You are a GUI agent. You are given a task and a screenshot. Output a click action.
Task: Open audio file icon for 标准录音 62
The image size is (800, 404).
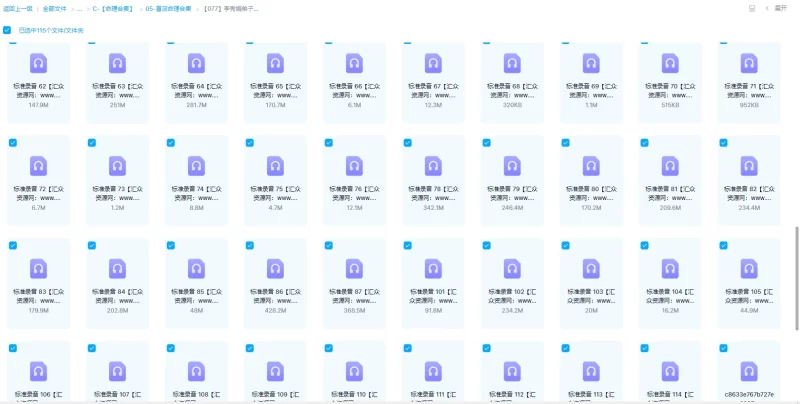pyautogui.click(x=38, y=62)
